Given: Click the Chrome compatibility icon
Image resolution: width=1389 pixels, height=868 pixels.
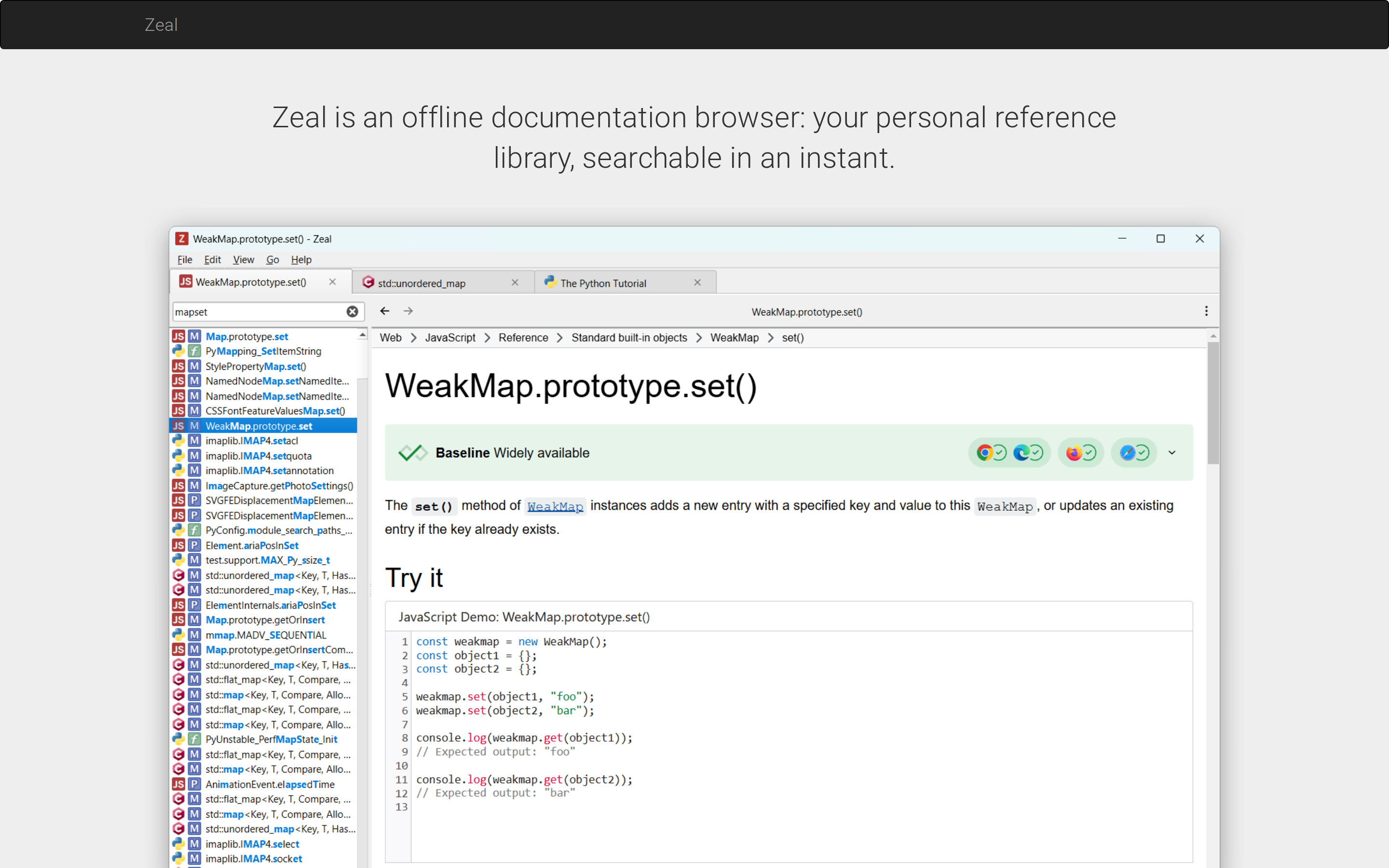Looking at the screenshot, I should tap(984, 453).
